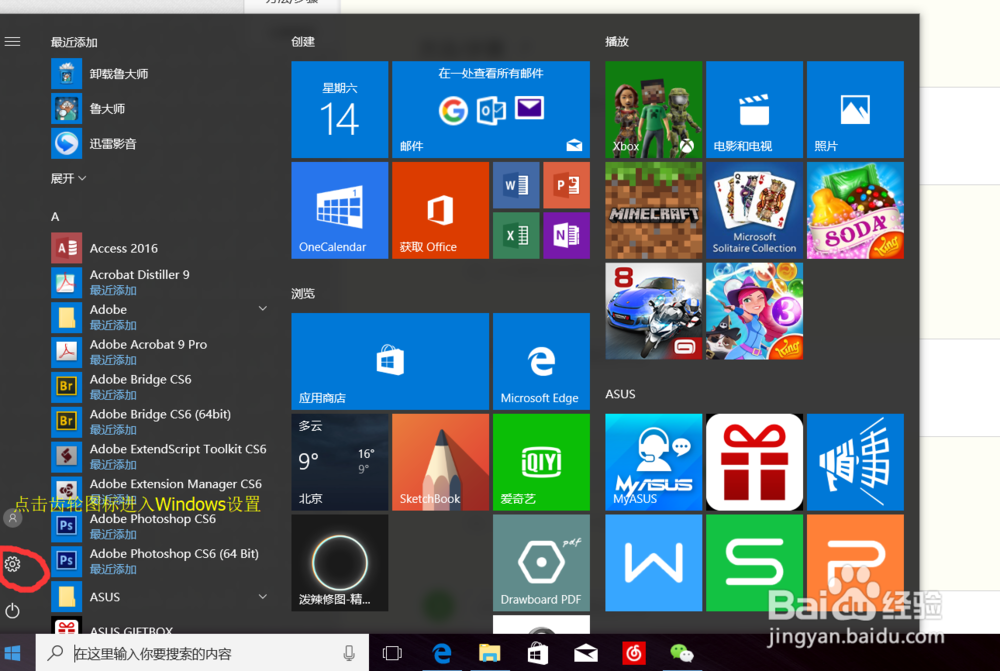Screen dimensions: 1000x671
Task: Open Edge from the taskbar
Action: point(441,653)
